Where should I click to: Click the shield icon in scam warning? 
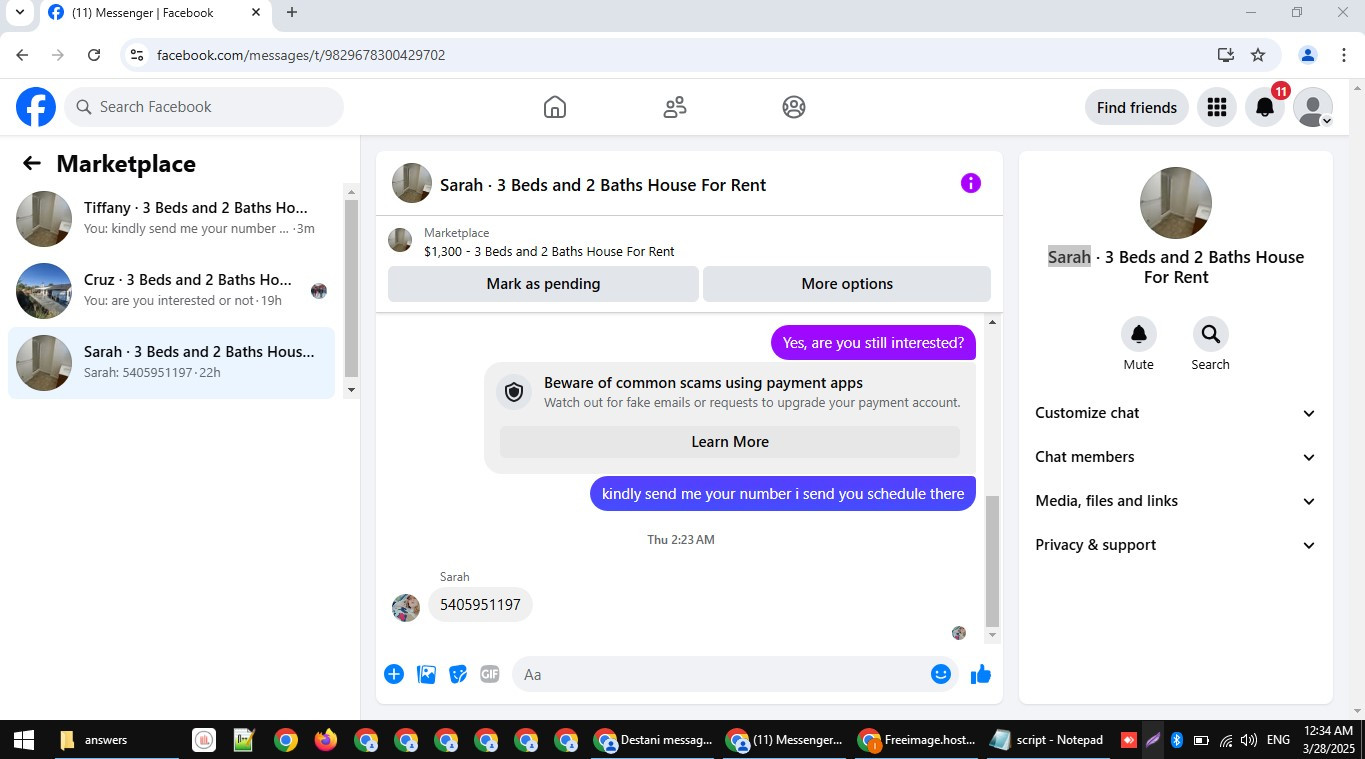[514, 392]
